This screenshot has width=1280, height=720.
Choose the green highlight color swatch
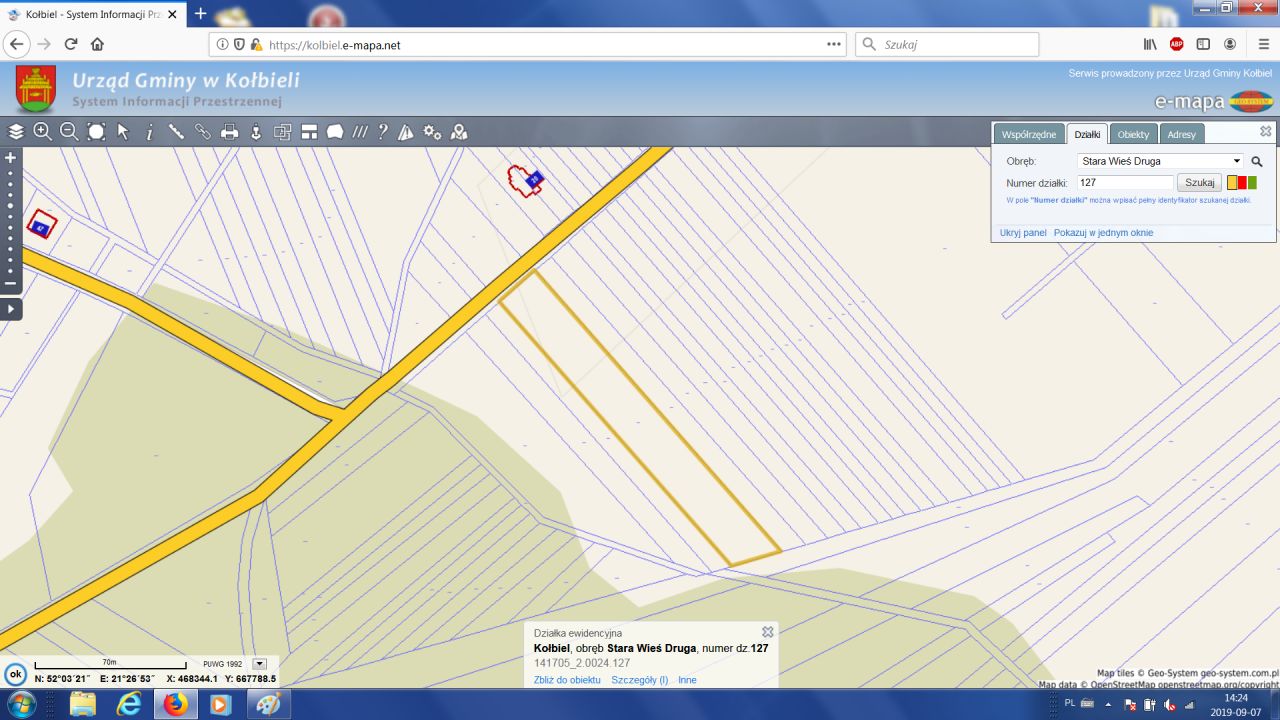1252,183
